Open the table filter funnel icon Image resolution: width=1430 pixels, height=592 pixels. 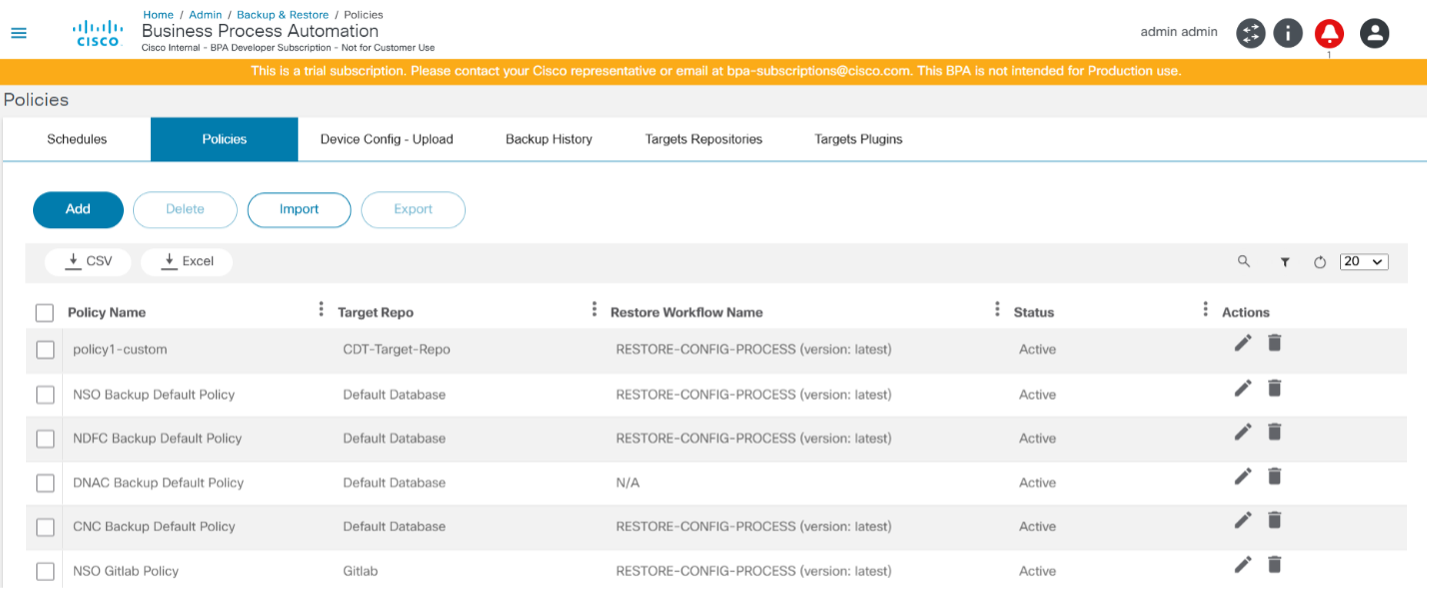1285,262
